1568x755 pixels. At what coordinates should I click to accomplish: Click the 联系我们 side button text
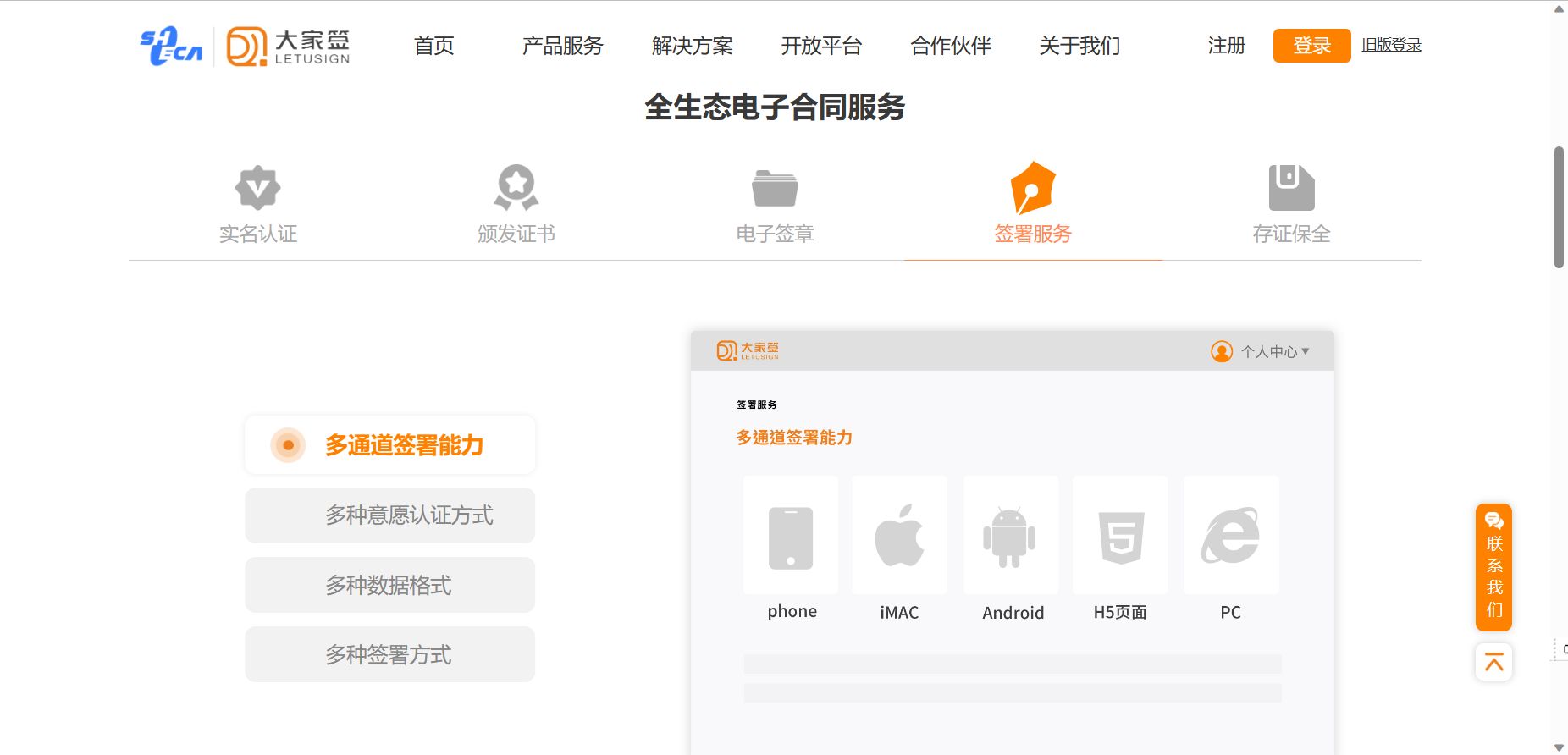[1494, 576]
